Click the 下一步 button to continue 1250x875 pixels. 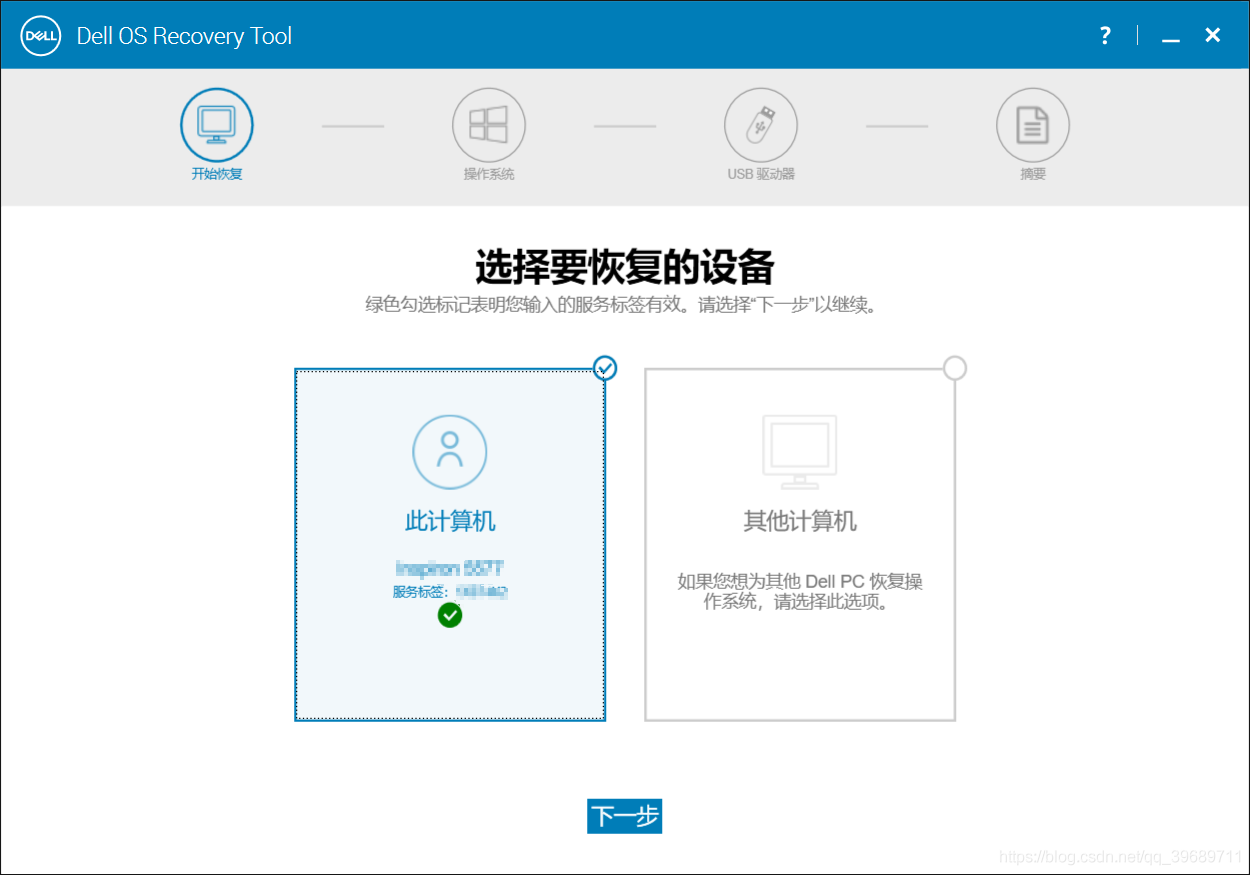(x=624, y=816)
